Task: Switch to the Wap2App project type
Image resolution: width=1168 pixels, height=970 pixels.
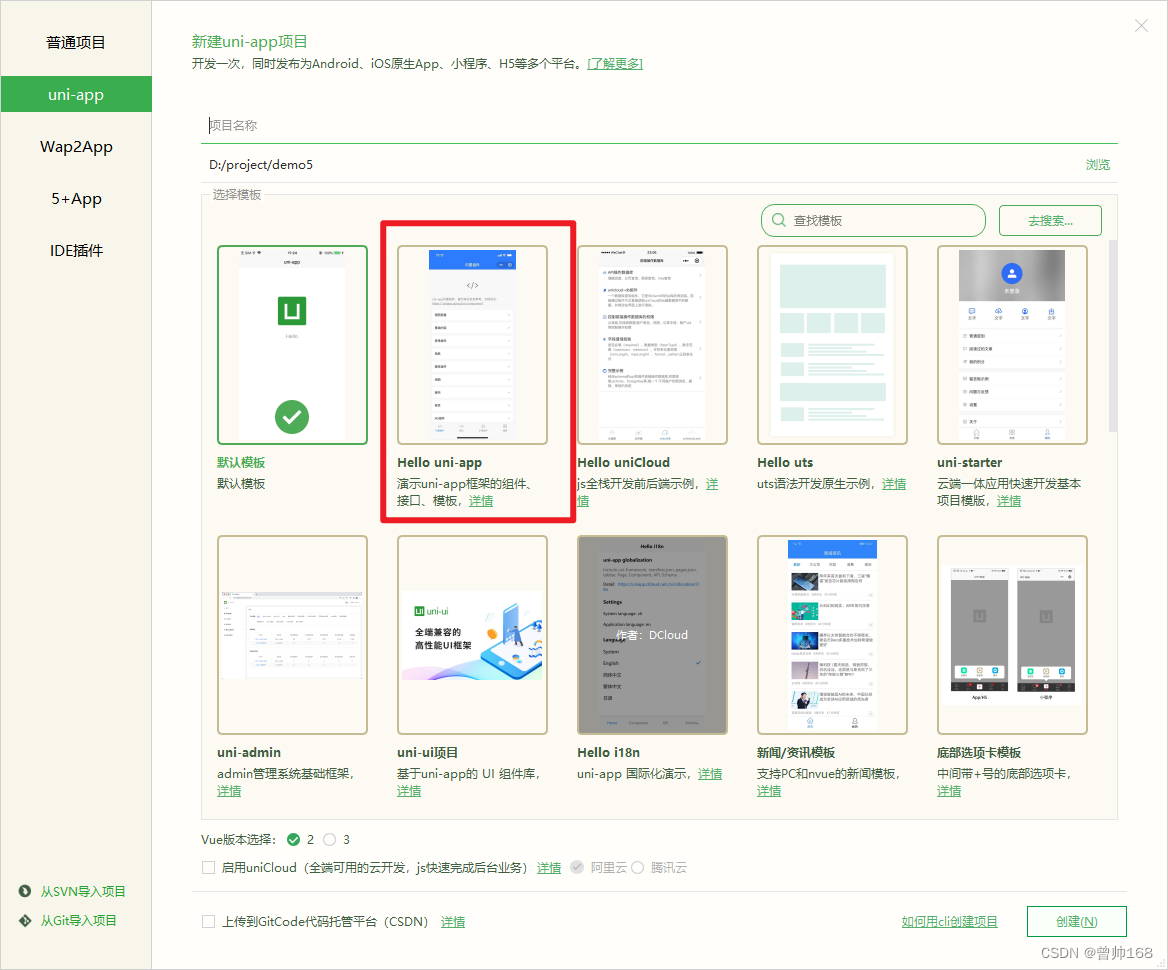Action: click(76, 146)
